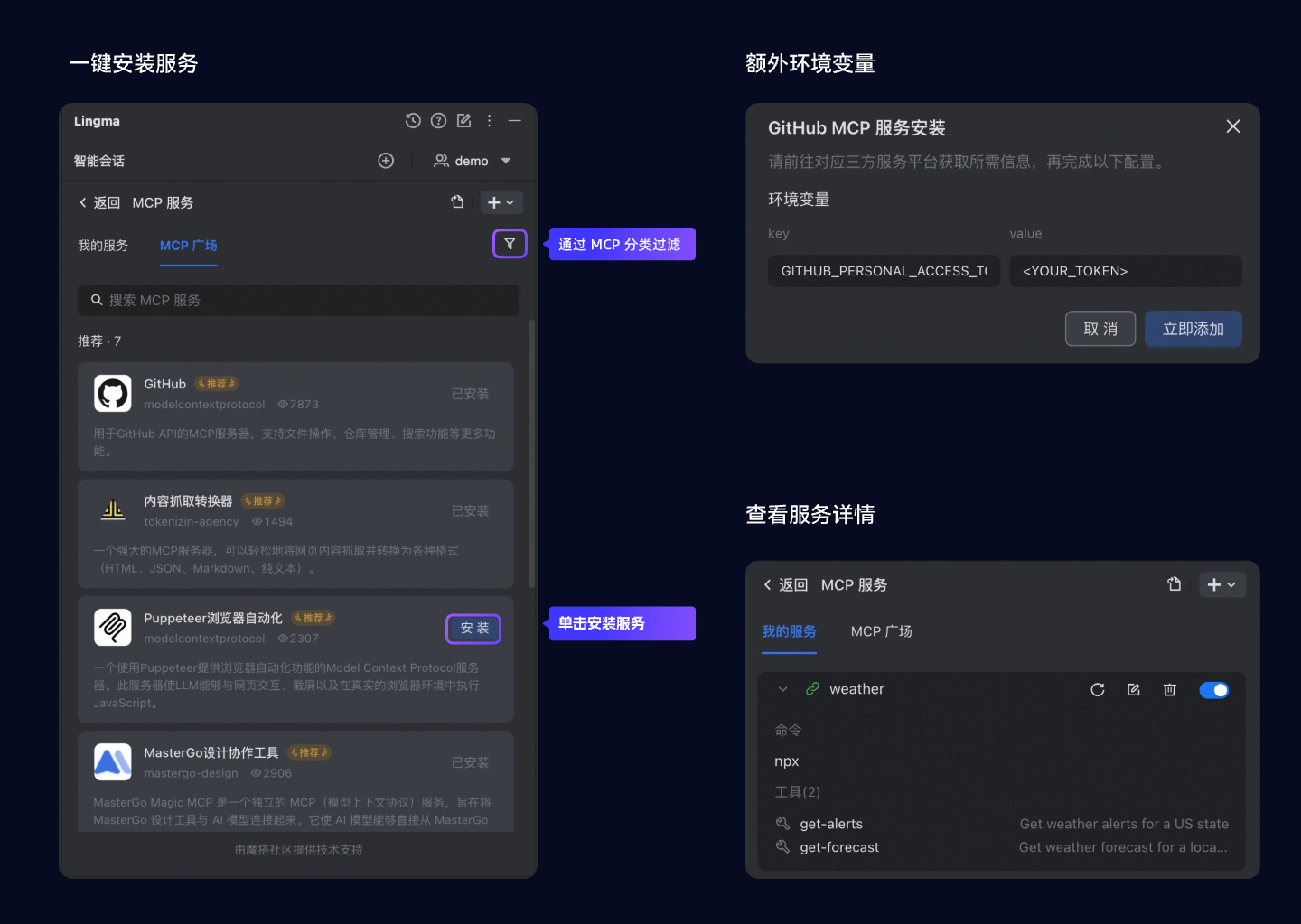Screen dimensions: 1301x924
Task: Click the feedback edit icon in Lingma header
Action: (463, 120)
